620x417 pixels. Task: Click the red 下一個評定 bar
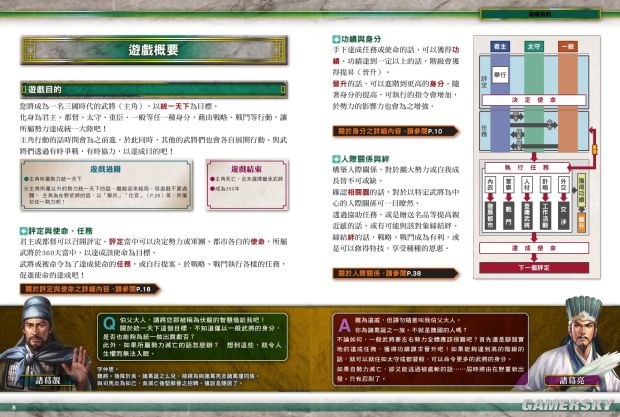point(534,268)
